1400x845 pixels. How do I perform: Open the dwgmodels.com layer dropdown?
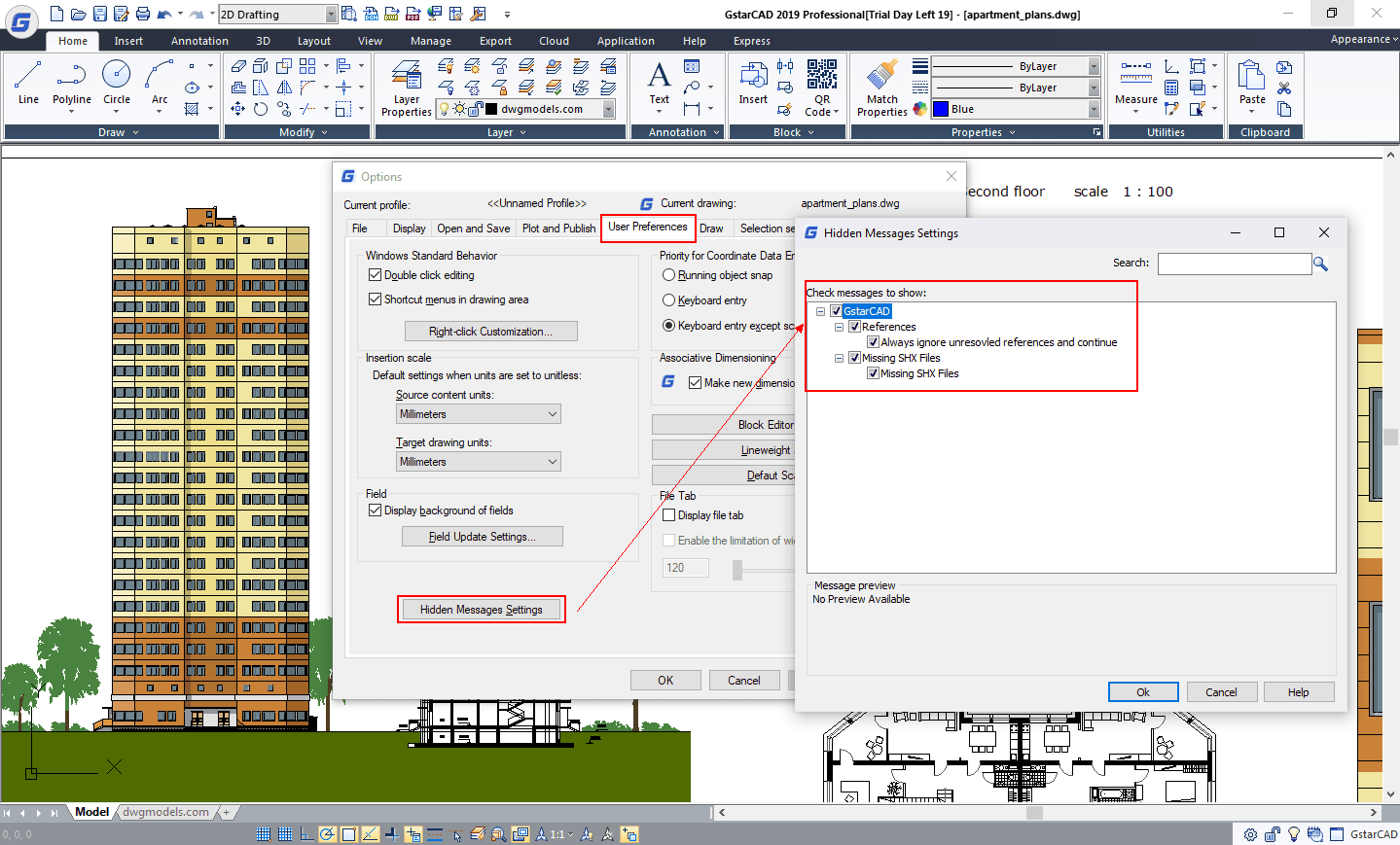(608, 109)
